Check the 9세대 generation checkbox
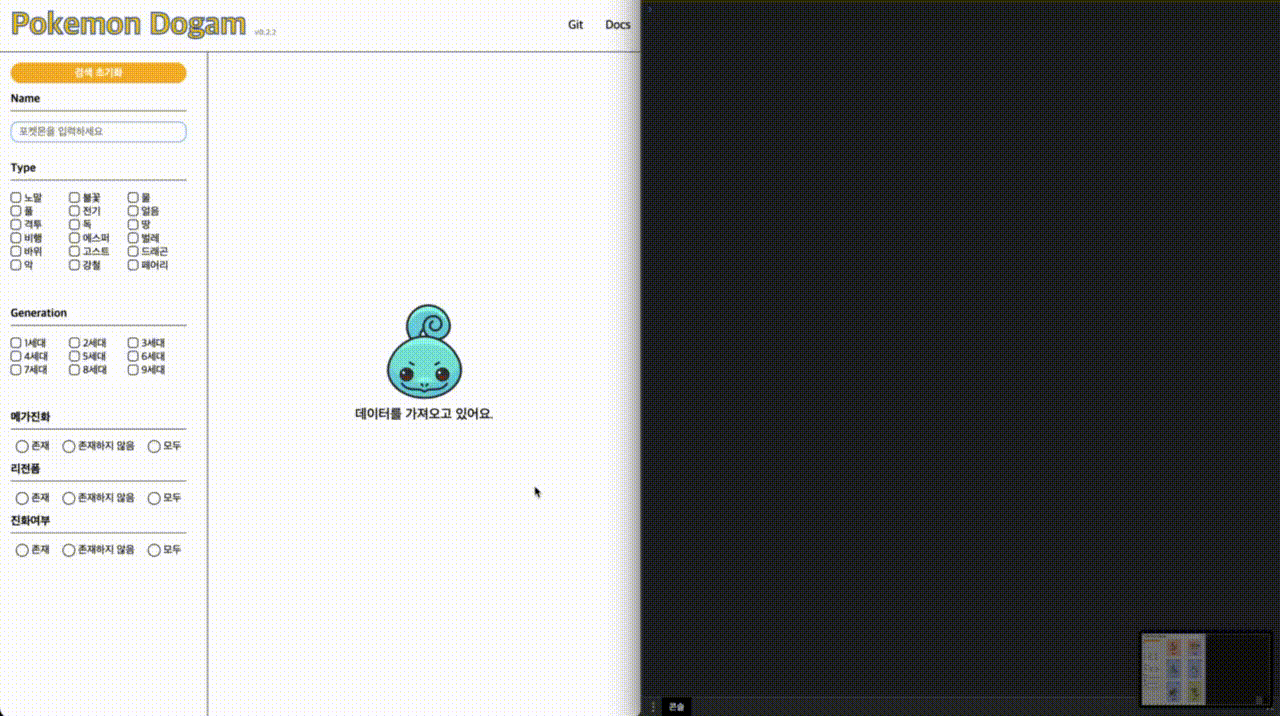This screenshot has width=1280, height=716. (133, 370)
